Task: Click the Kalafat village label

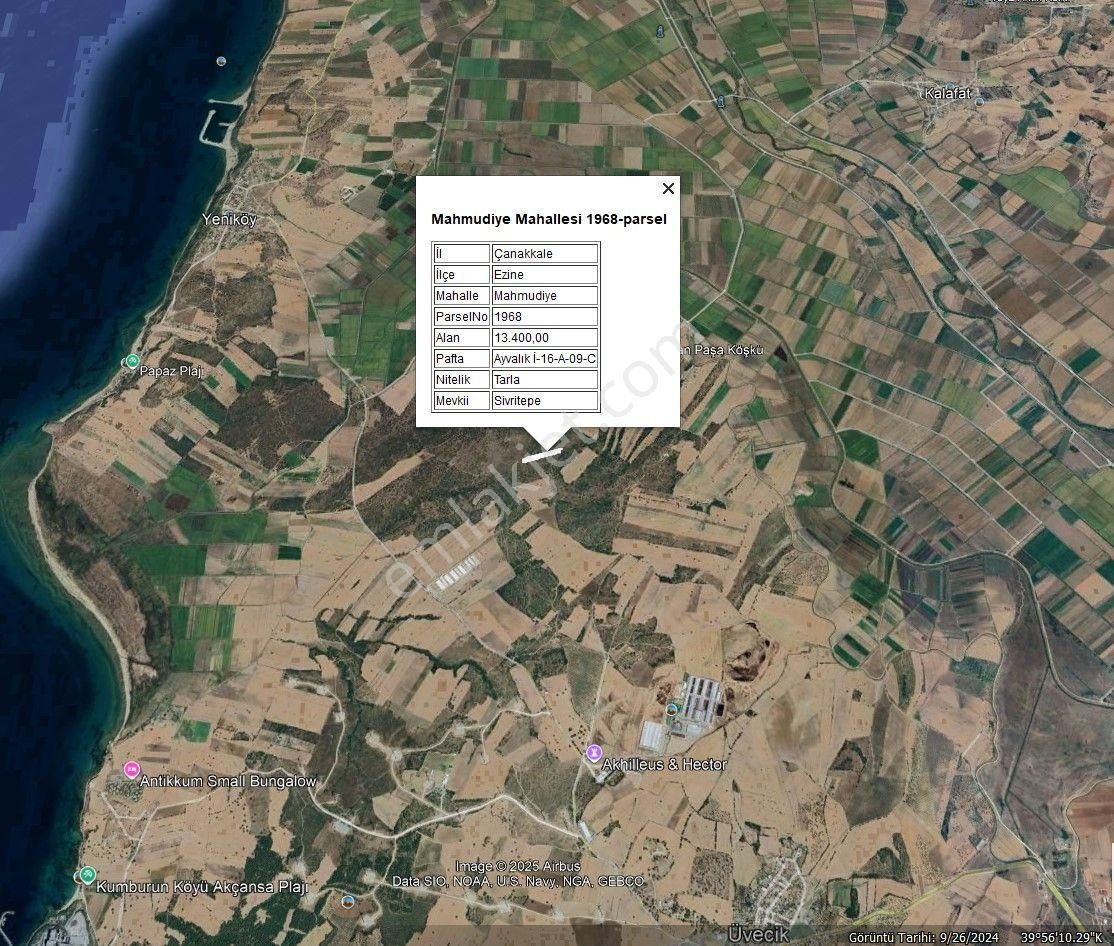Action: point(948,93)
